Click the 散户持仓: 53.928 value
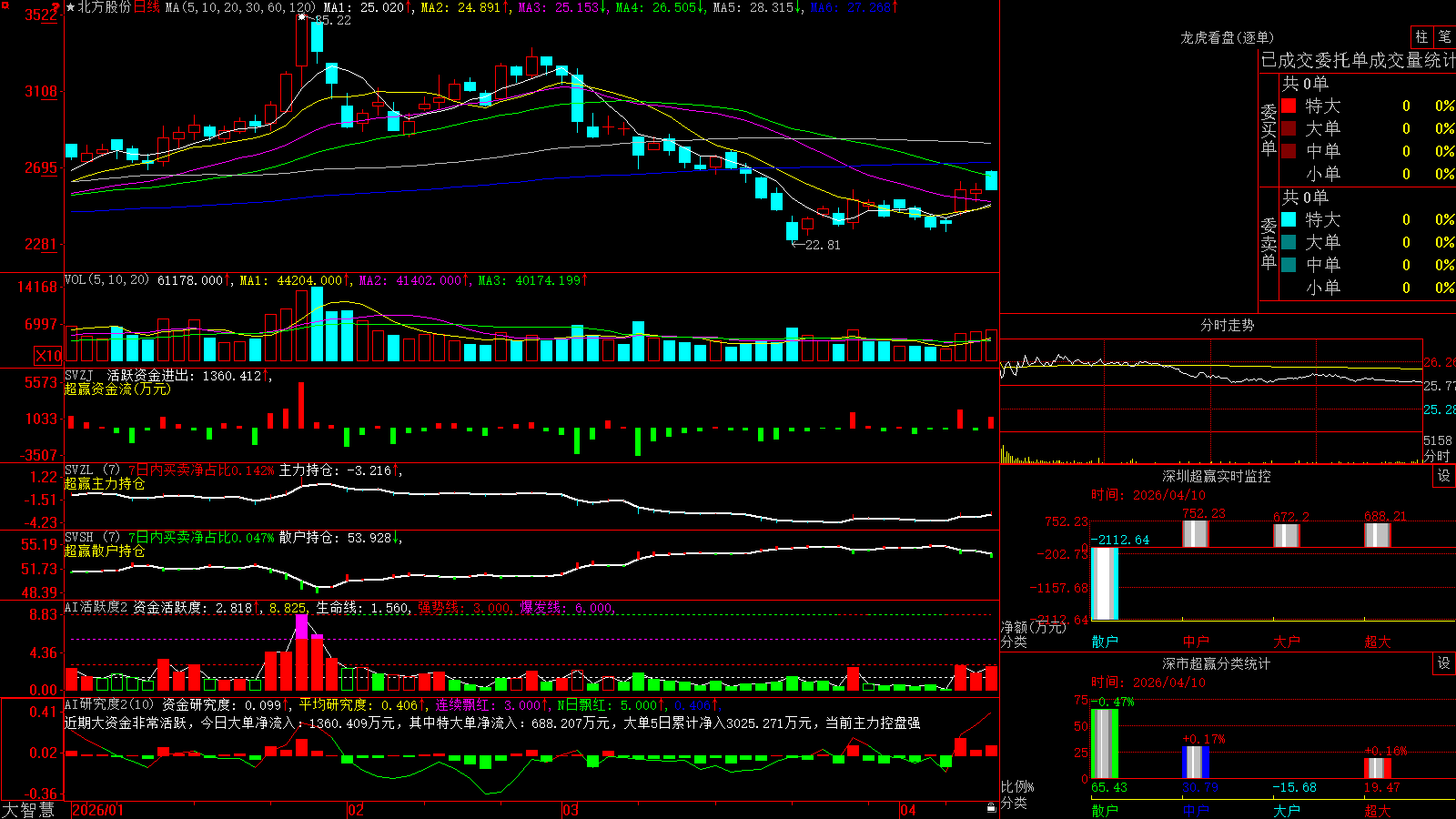This screenshot has width=1456, height=819. (x=335, y=538)
